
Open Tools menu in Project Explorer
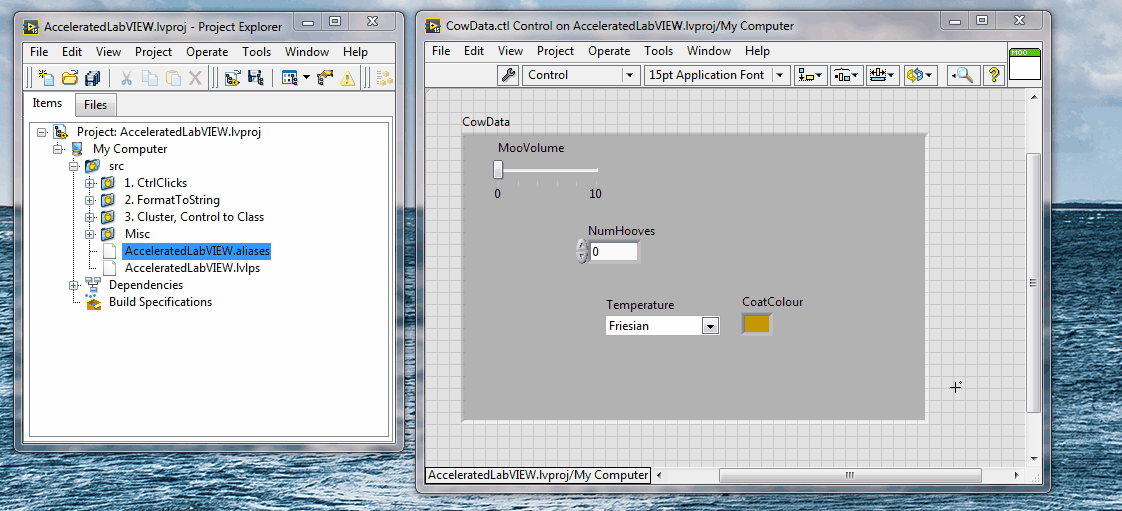pos(256,52)
